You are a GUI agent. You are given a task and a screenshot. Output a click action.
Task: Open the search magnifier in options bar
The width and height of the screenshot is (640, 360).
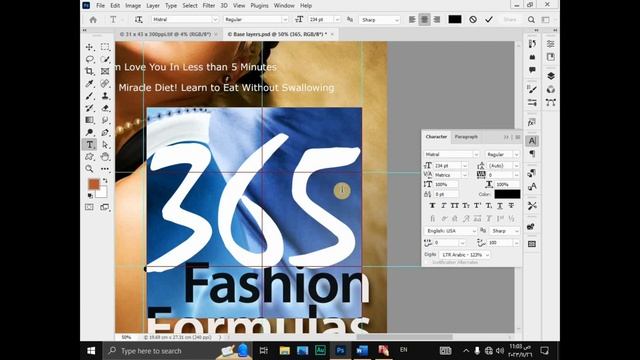point(531,20)
